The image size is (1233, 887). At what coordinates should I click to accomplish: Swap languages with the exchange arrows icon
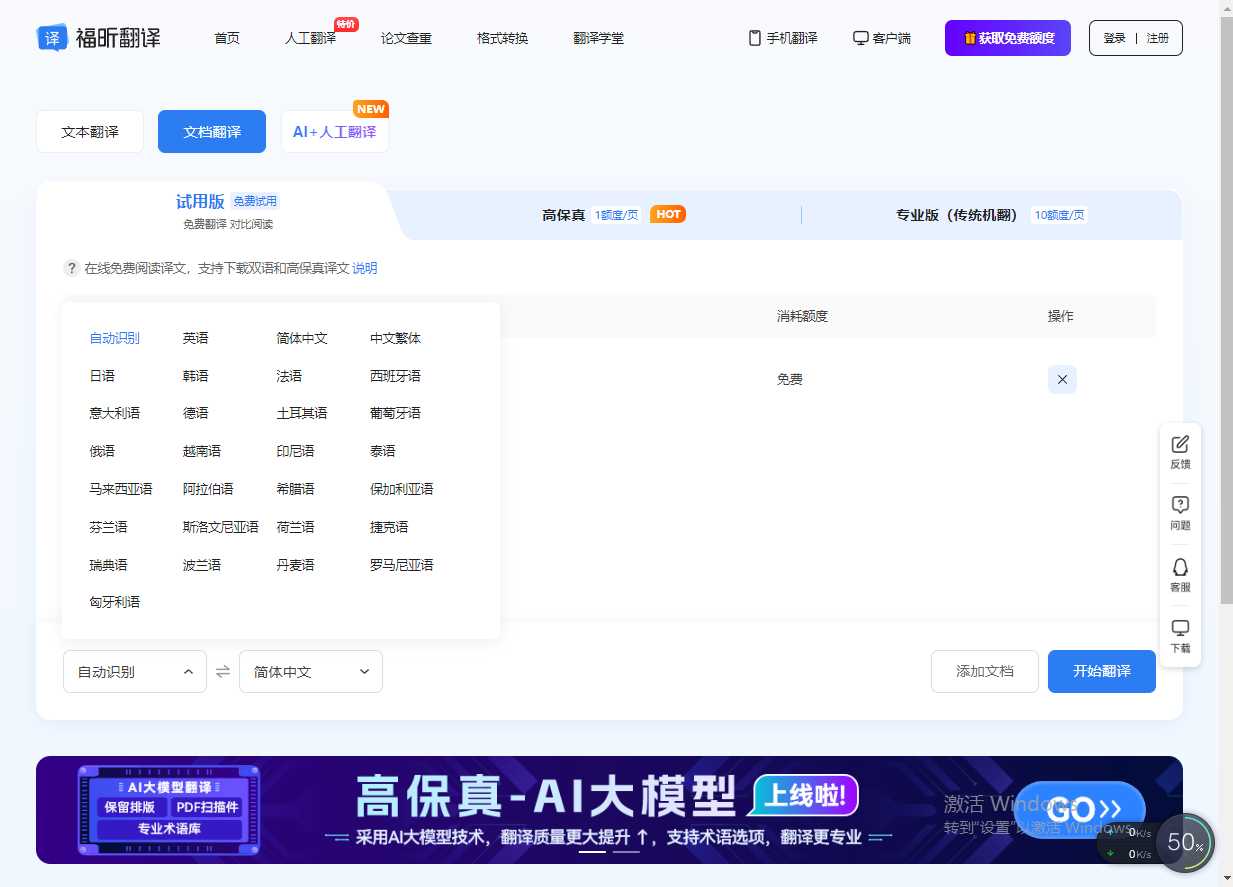(x=223, y=672)
